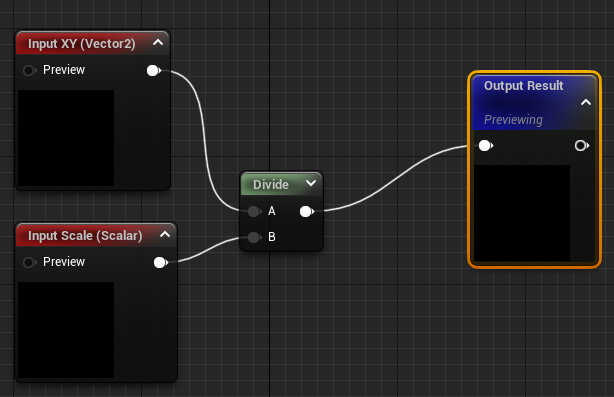Select the Divide node title
The image size is (614, 397).
(271, 184)
